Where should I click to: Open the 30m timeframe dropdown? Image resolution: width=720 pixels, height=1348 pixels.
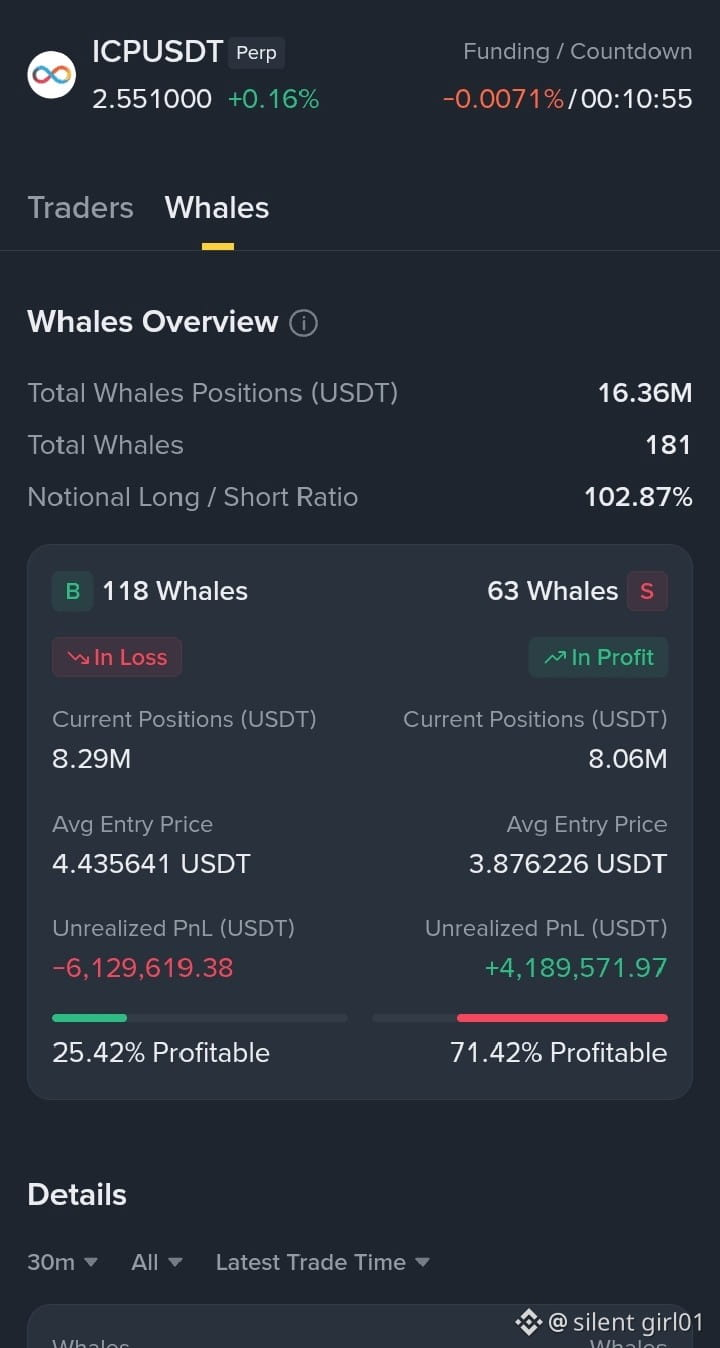coord(63,1262)
